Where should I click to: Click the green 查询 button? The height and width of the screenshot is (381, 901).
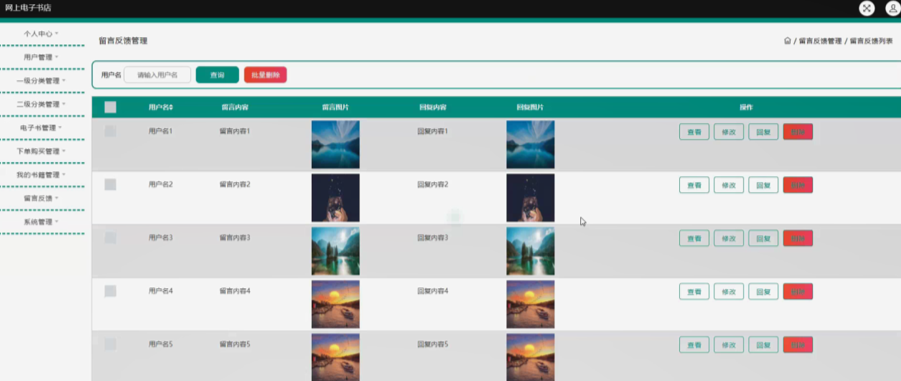point(217,75)
